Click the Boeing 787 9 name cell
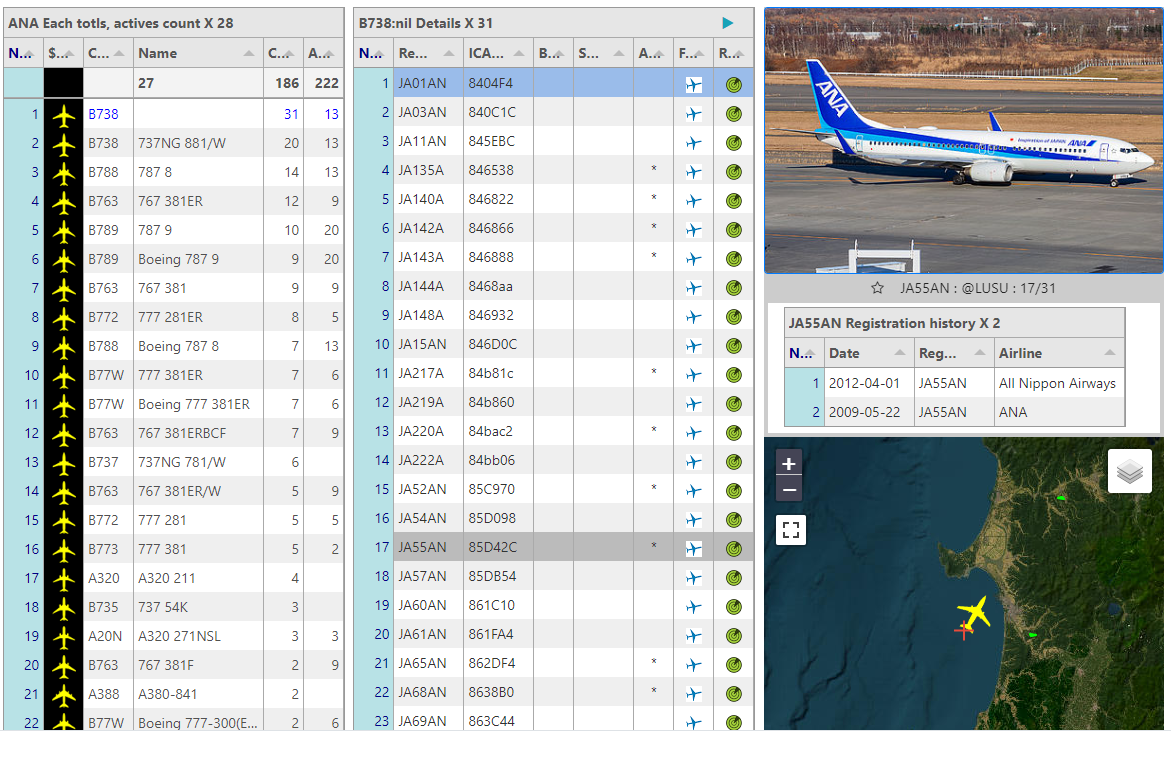 (198, 259)
